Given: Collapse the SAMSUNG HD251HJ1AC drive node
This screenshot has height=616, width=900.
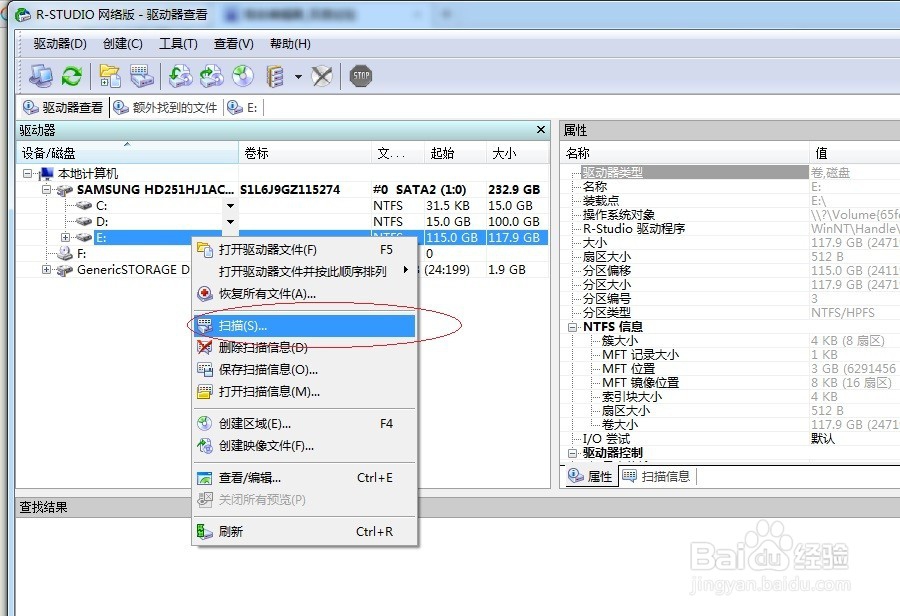Looking at the screenshot, I should [46, 189].
